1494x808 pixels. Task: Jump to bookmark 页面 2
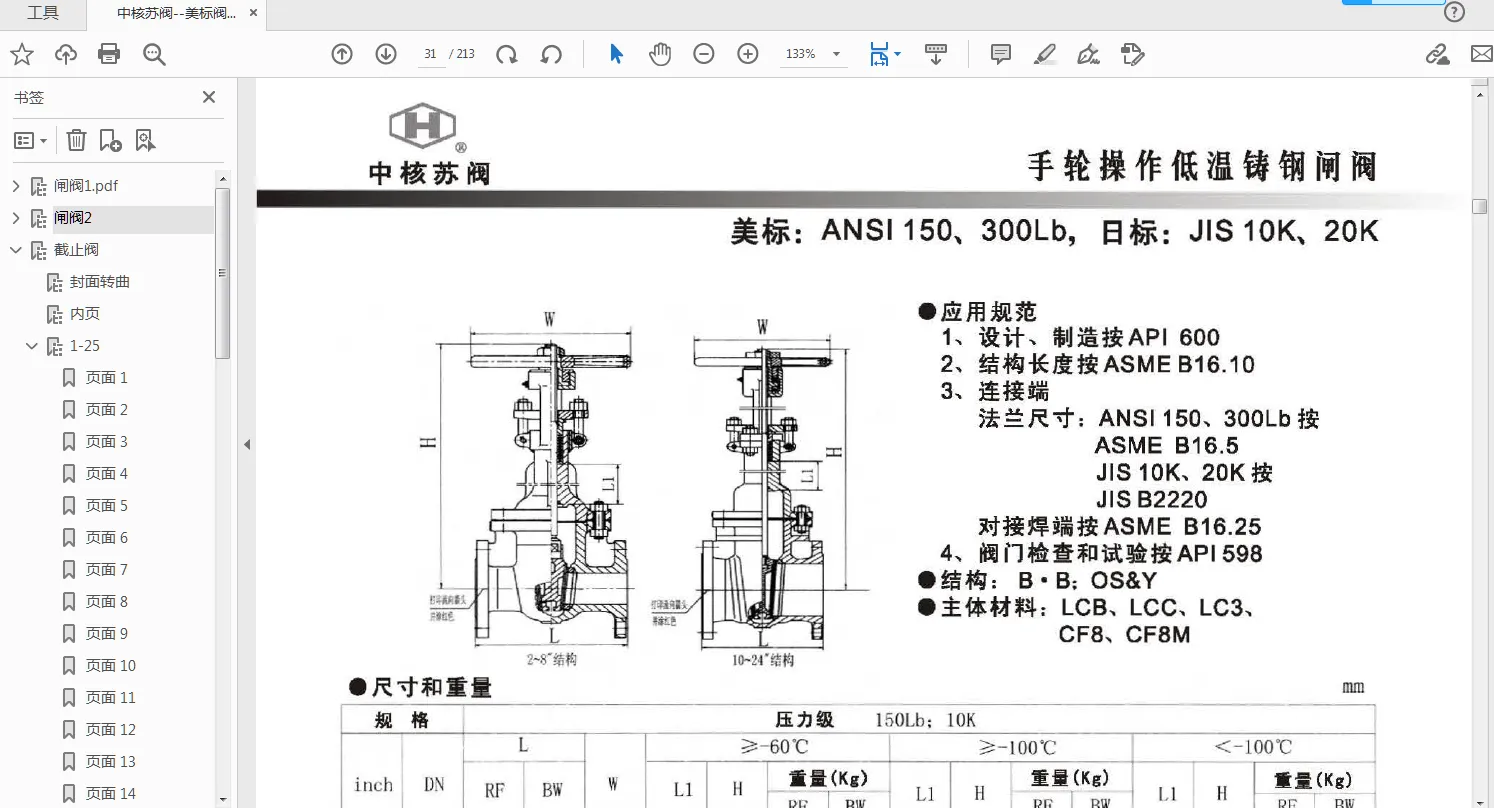pyautogui.click(x=107, y=410)
